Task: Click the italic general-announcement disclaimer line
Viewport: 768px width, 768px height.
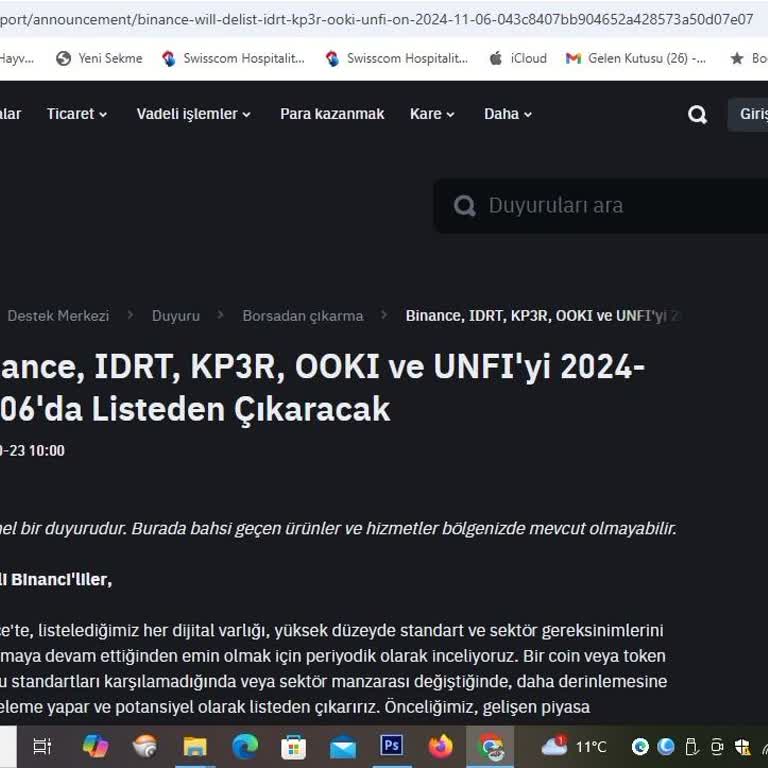Action: coord(338,529)
